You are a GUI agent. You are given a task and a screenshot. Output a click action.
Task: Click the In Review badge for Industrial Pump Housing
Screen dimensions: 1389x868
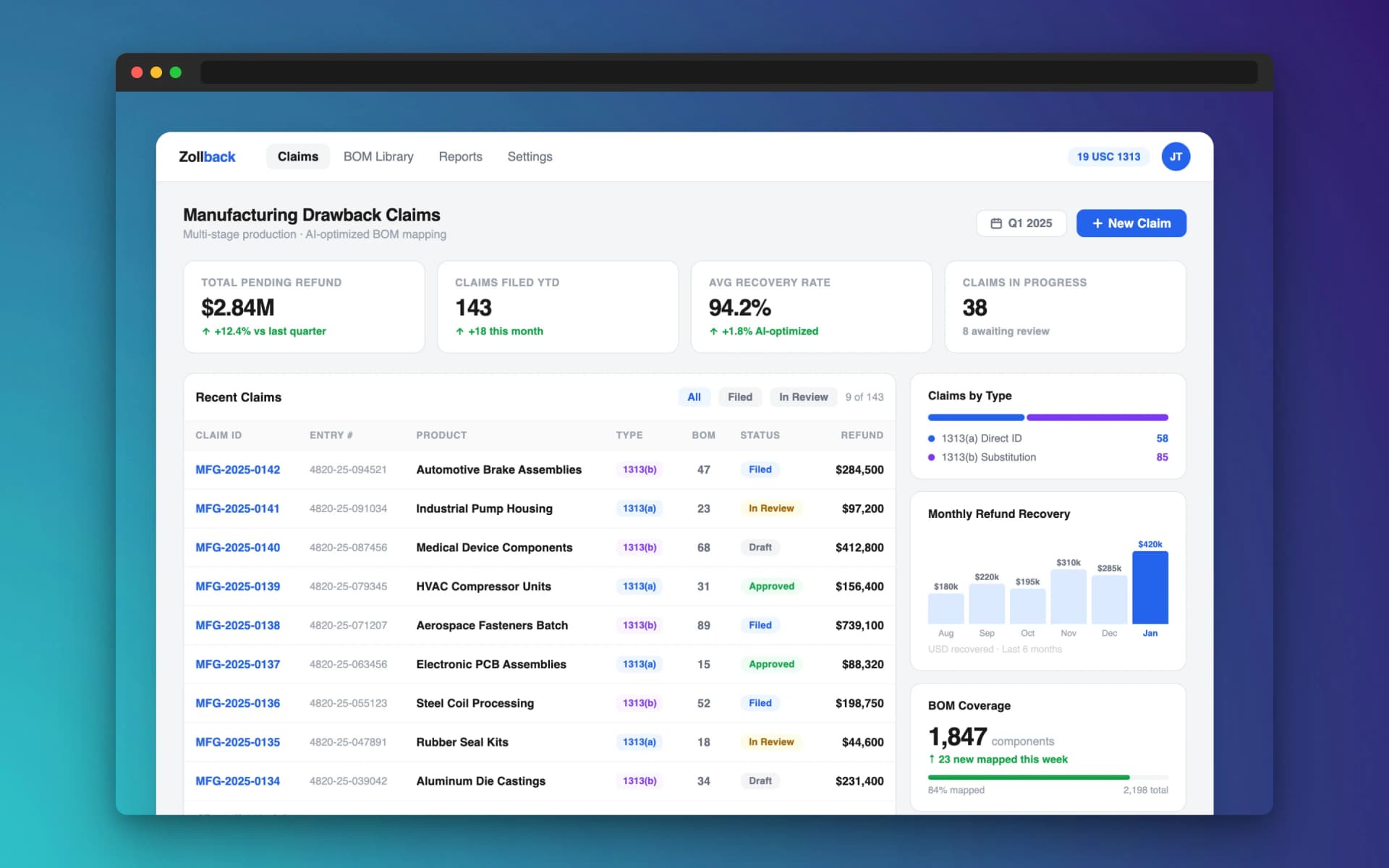click(x=770, y=509)
